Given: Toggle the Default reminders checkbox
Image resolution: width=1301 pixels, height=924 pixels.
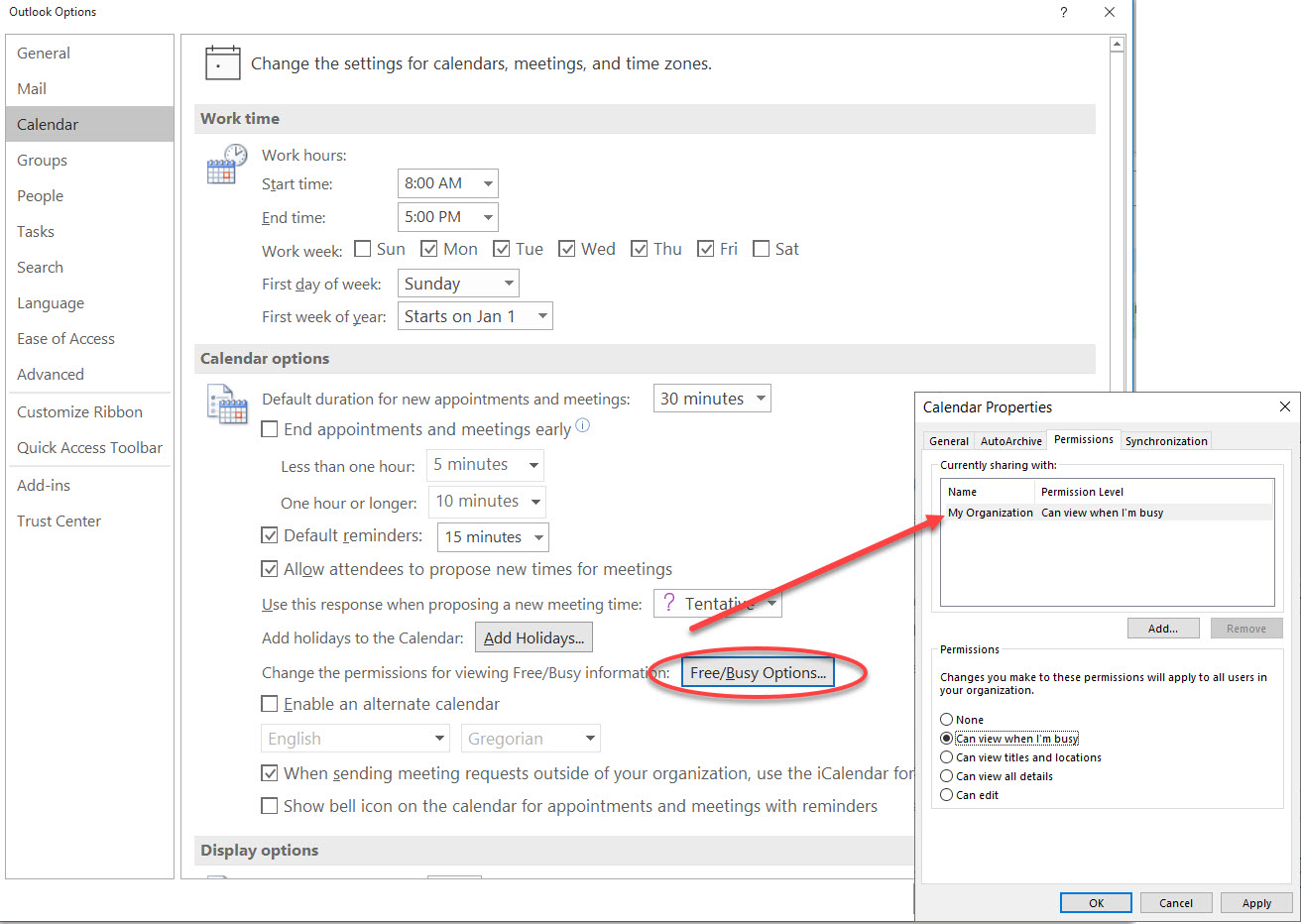Looking at the screenshot, I should [x=270, y=535].
